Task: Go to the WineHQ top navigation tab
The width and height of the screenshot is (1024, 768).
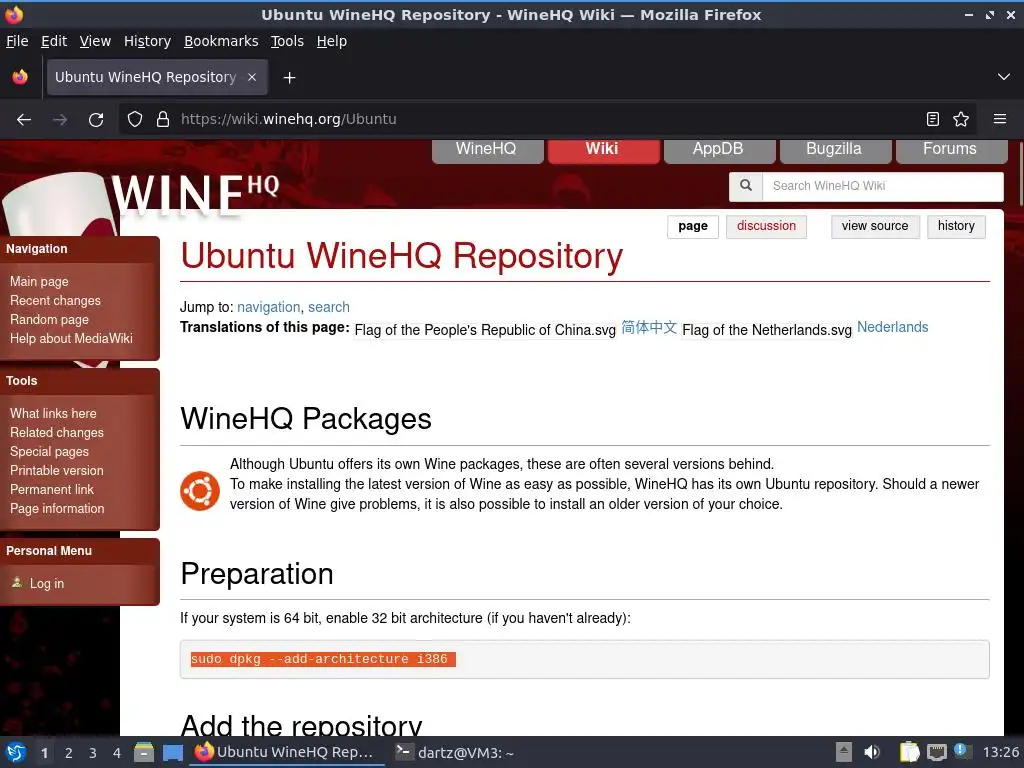Action: coord(487,151)
